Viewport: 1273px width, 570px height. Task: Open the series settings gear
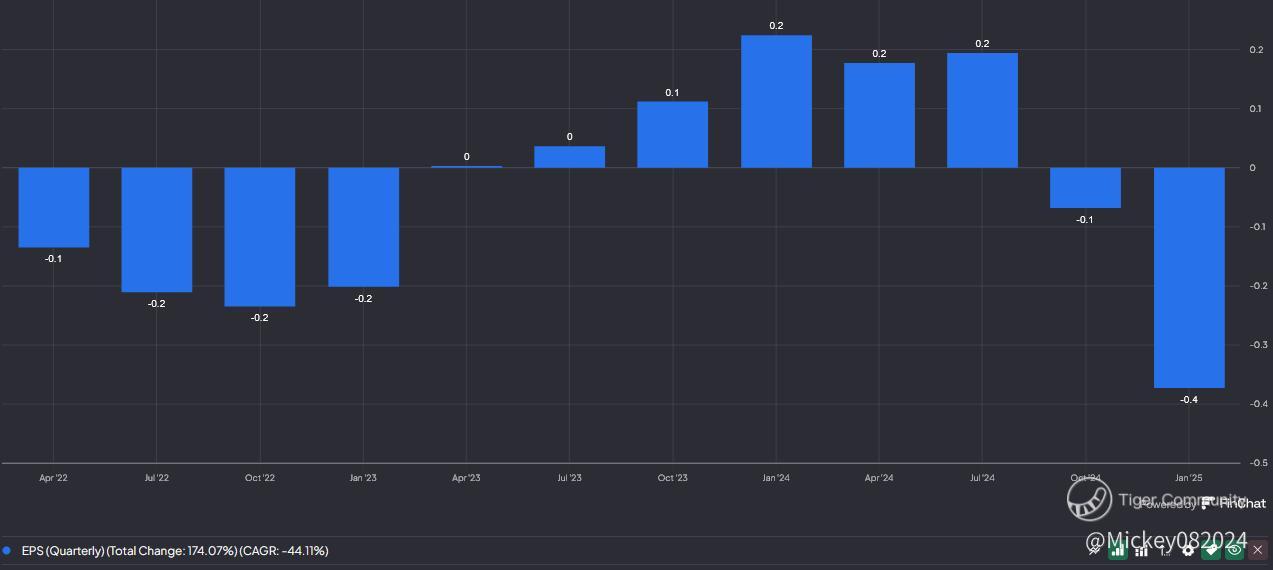point(1188,550)
